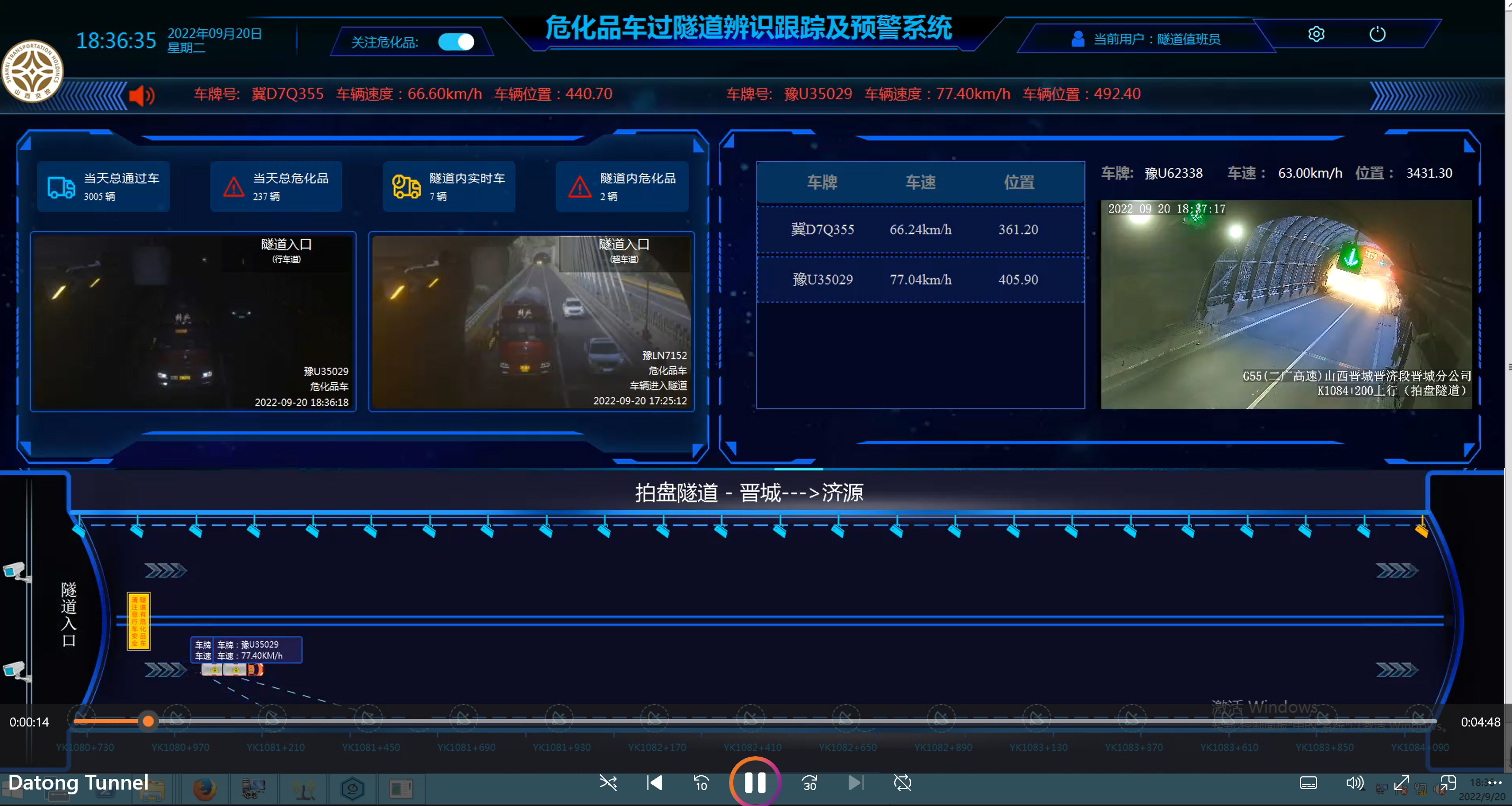Open the 超车道 tunnel entrance snapshot

tap(532, 322)
